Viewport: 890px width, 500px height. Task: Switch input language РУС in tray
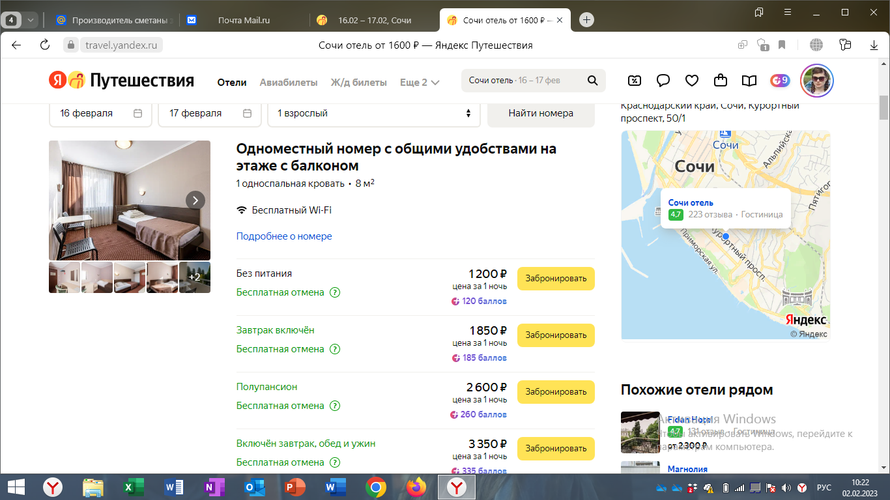tap(824, 488)
